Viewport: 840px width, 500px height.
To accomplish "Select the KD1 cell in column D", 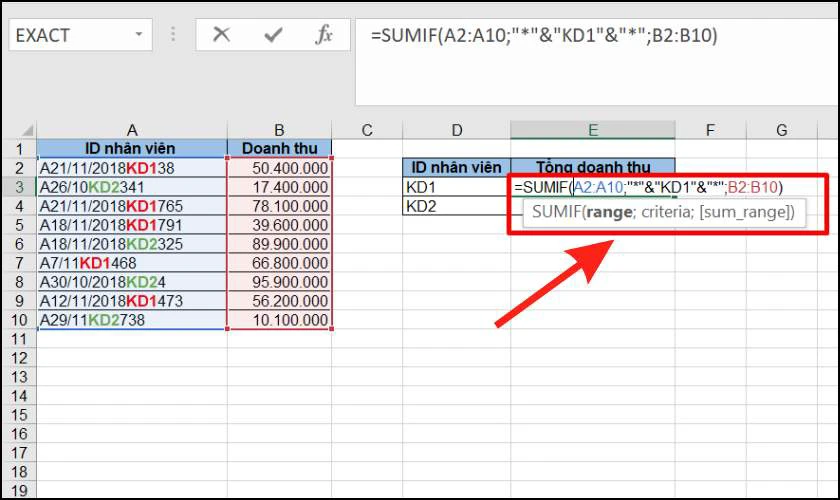I will 456,187.
